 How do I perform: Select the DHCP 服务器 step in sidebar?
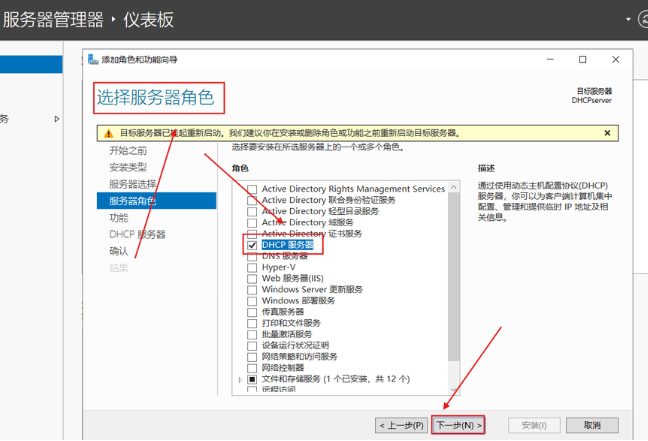pyautogui.click(x=137, y=234)
